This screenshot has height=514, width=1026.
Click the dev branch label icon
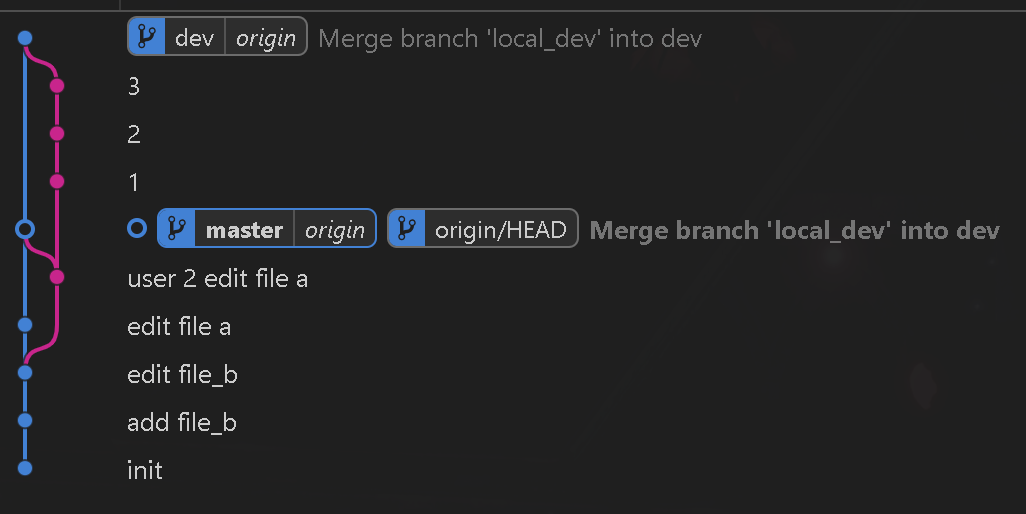[x=146, y=38]
